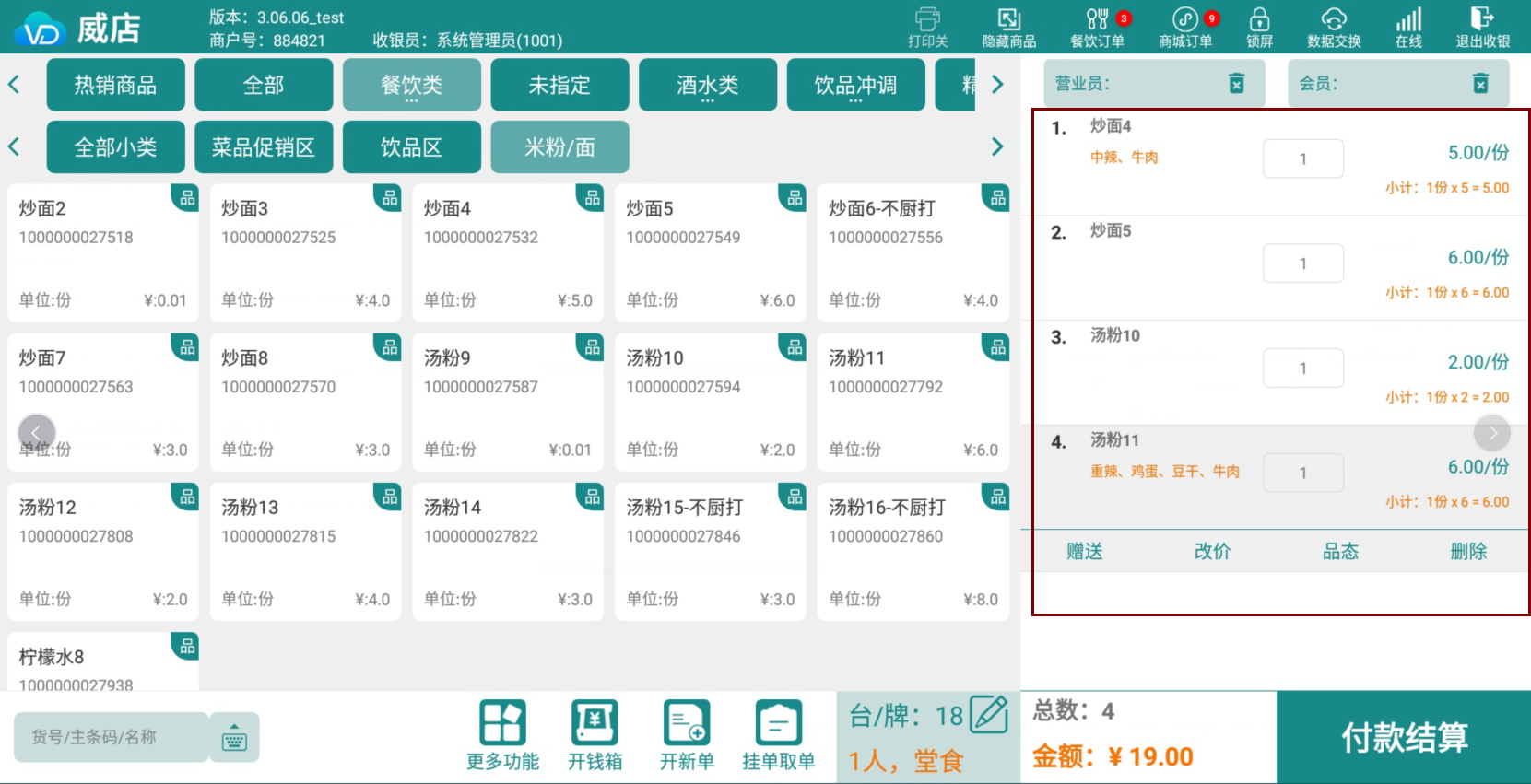Click the 货号/主条码/名称 search field
Screen dimensions: 1531x784
[x=111, y=737]
